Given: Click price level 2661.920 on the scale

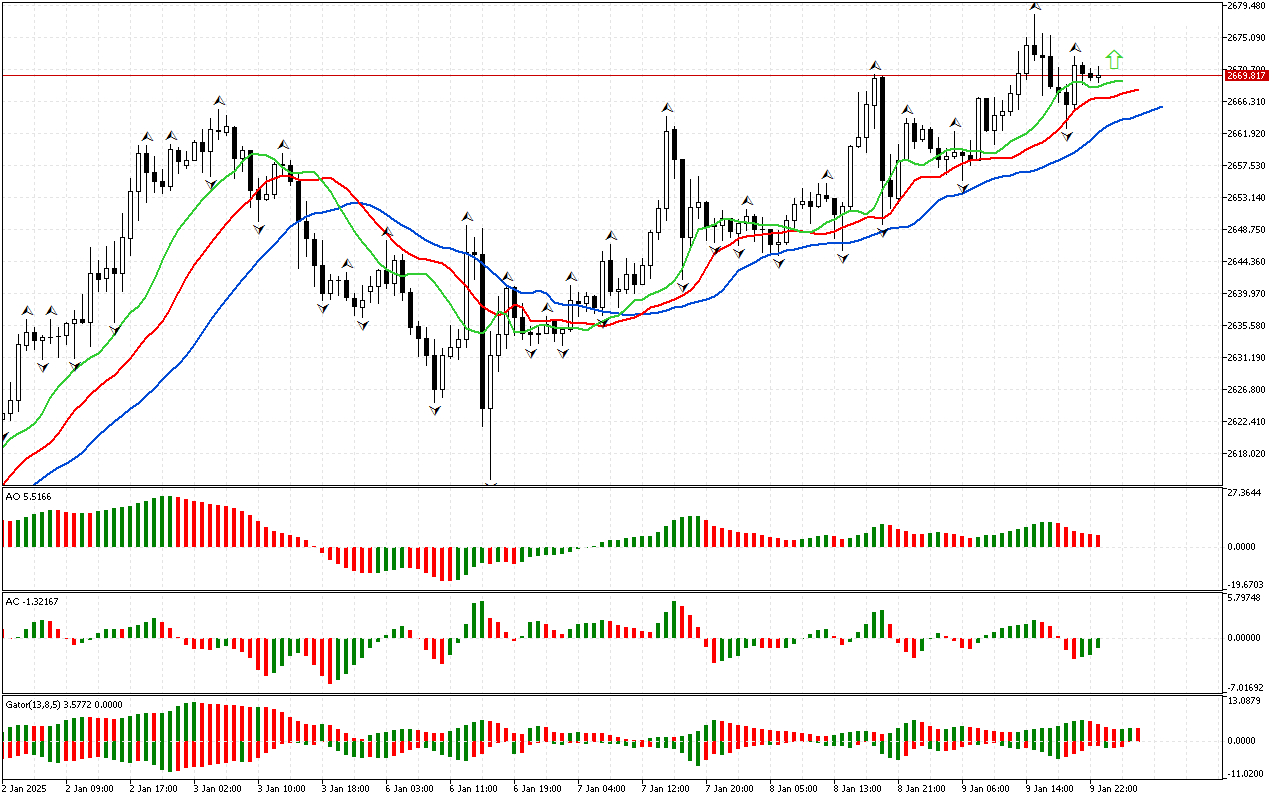Looking at the screenshot, I should pos(1245,134).
